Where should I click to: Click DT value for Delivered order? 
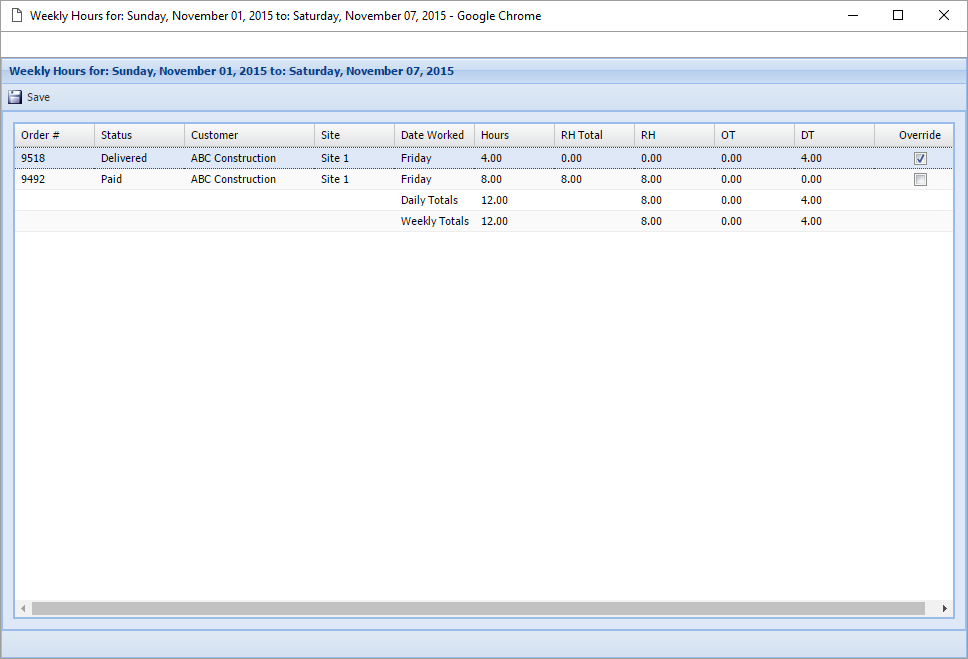tap(811, 158)
